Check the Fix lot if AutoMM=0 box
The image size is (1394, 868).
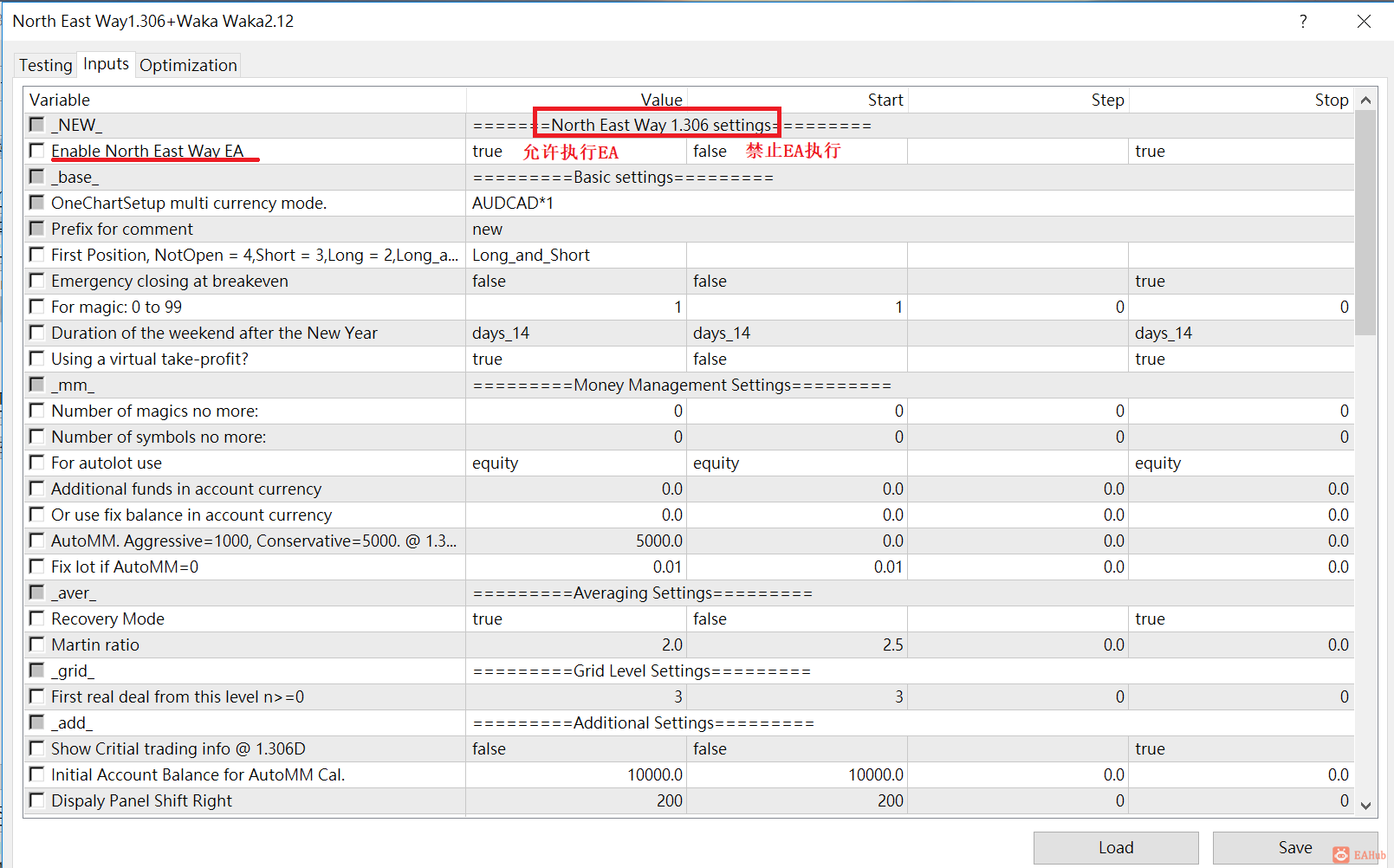pos(37,567)
